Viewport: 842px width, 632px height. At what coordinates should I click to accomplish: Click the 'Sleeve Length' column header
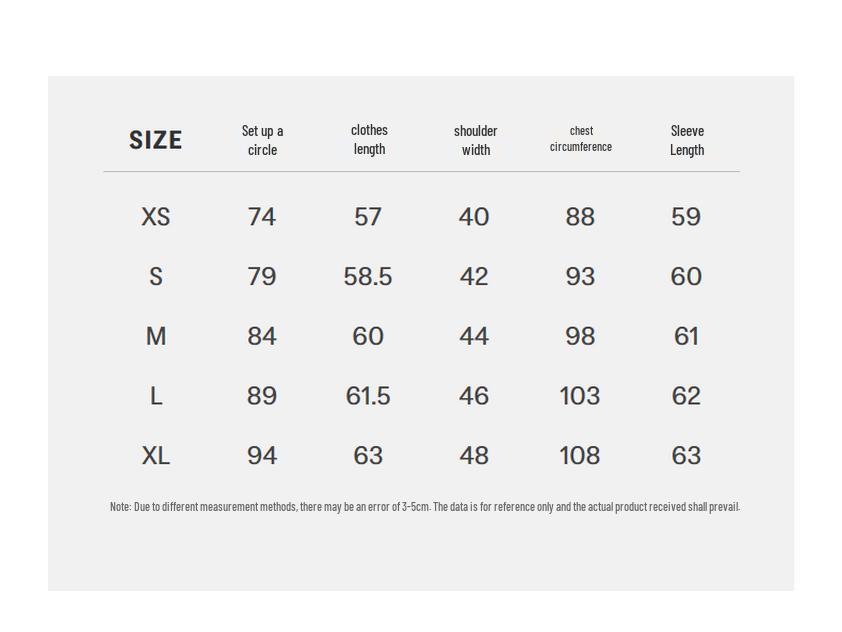tap(687, 140)
